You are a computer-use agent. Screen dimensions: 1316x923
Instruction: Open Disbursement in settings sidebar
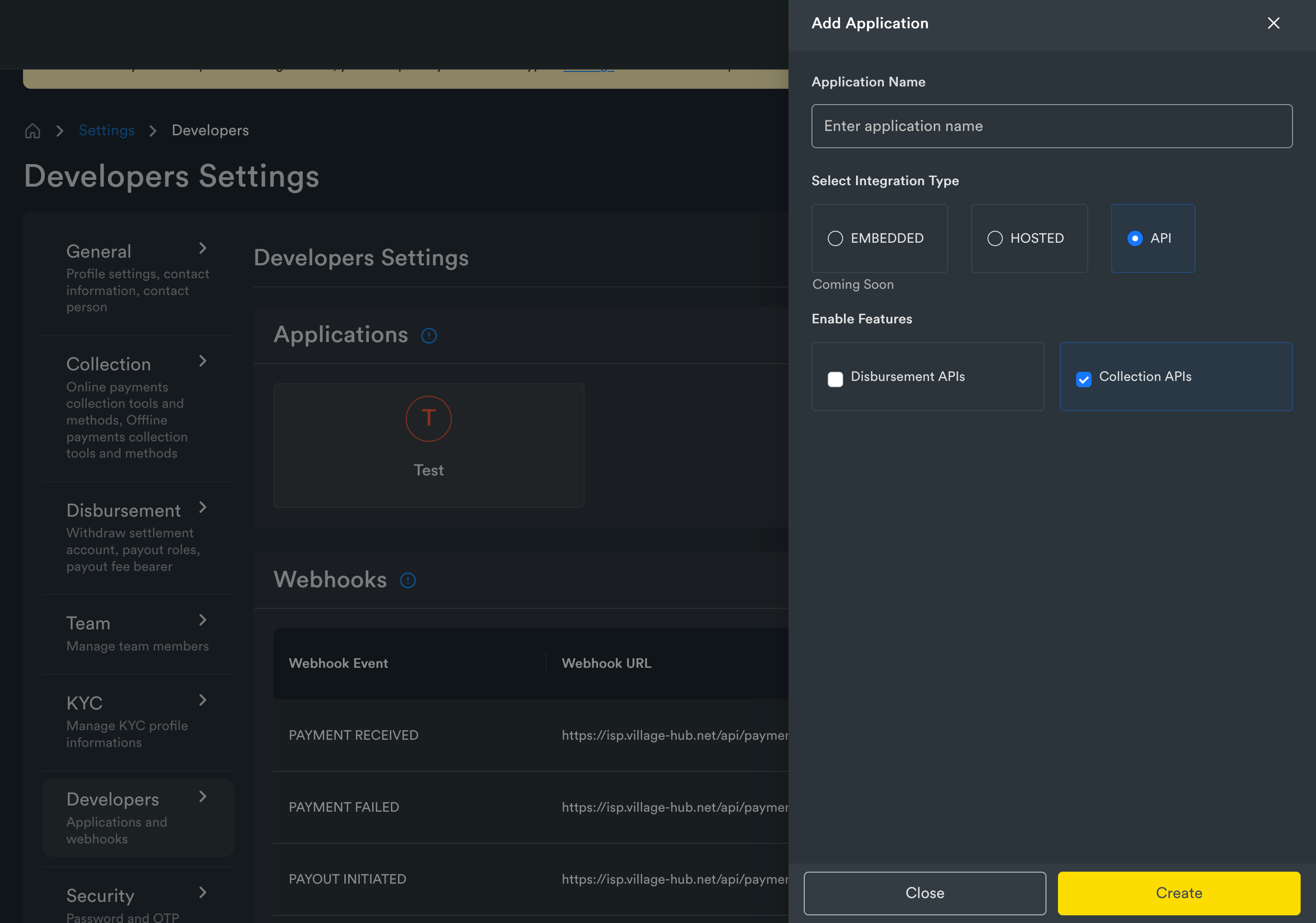pos(138,537)
